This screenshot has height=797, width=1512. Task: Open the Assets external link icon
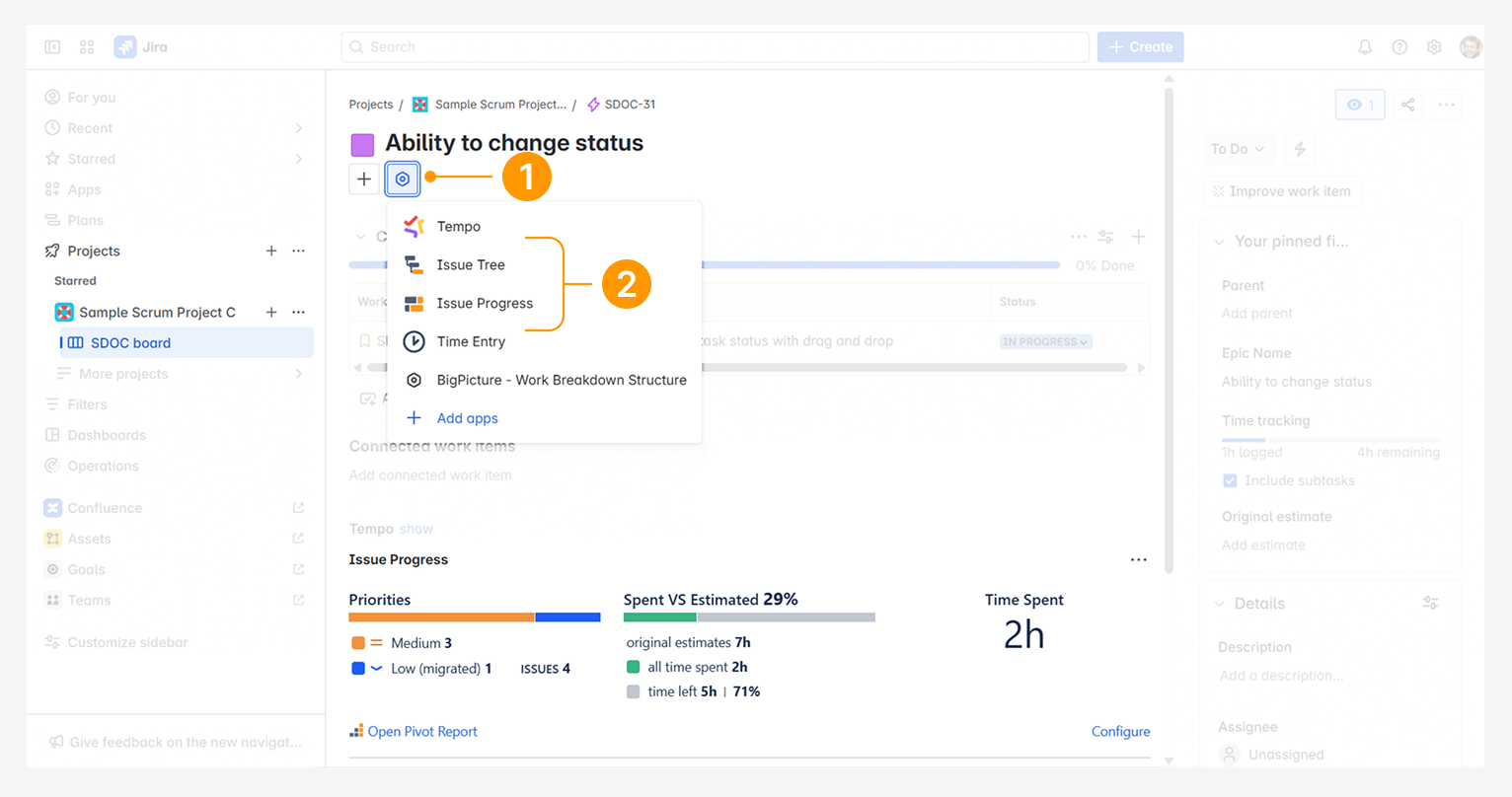pyautogui.click(x=298, y=539)
